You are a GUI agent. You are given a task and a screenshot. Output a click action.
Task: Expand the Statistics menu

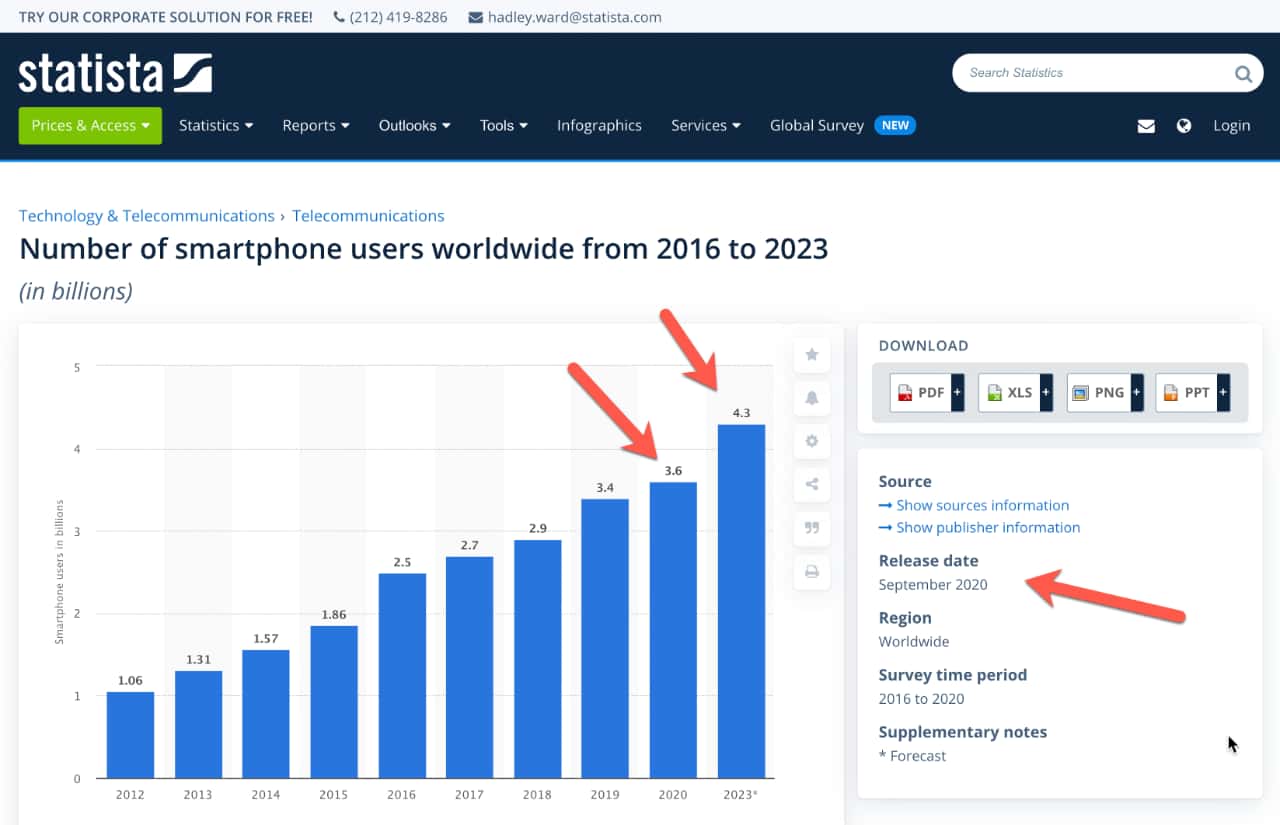[216, 126]
